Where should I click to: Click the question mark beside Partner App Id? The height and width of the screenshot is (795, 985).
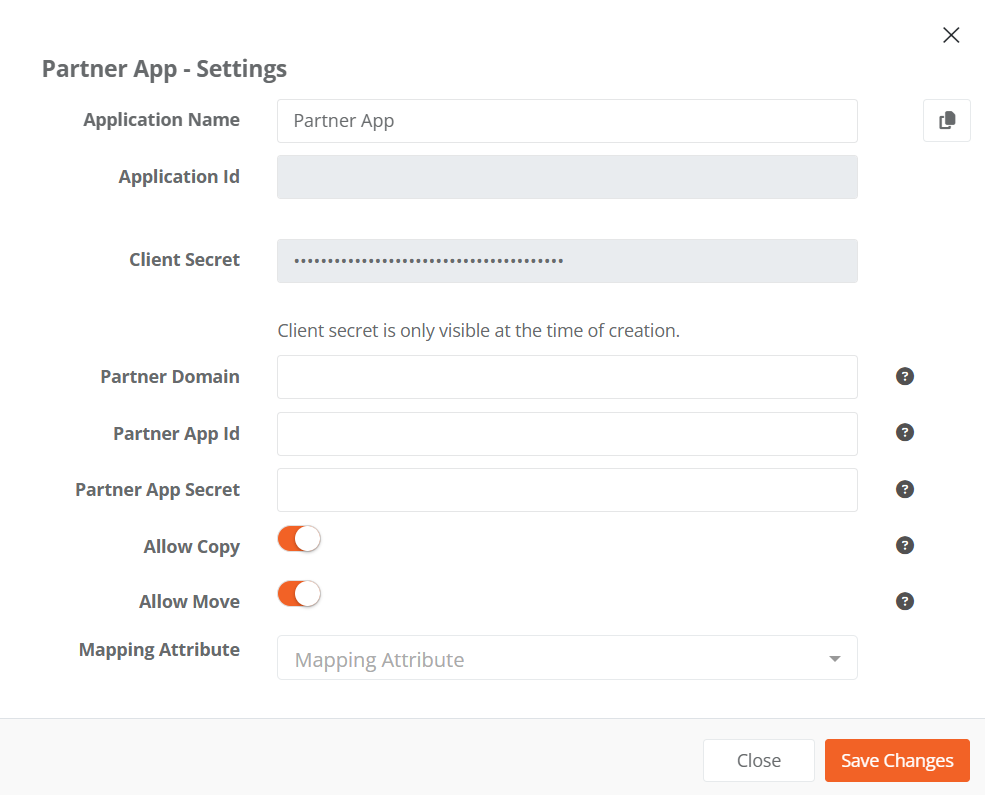pyautogui.click(x=905, y=432)
